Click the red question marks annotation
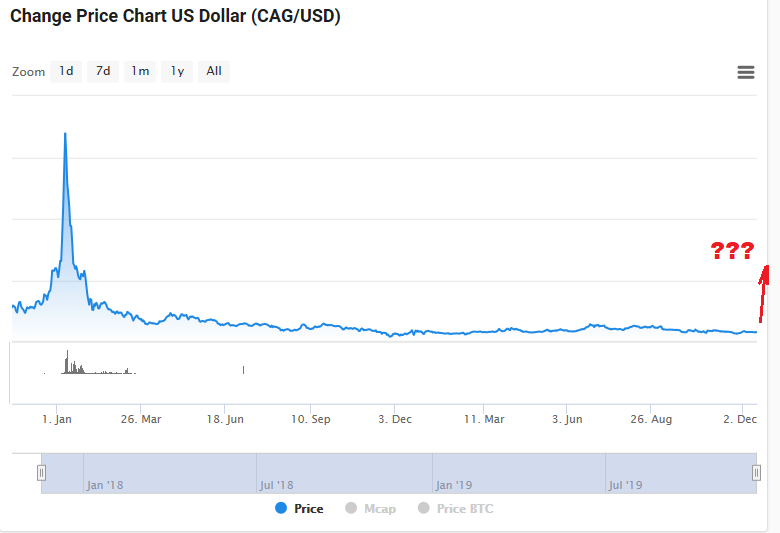780x533 pixels. (731, 251)
